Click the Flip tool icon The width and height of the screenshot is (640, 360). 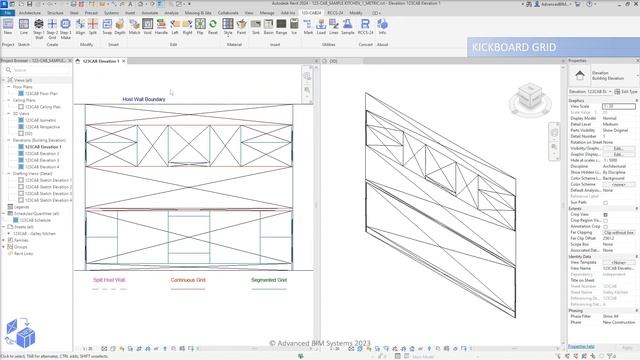point(200,26)
